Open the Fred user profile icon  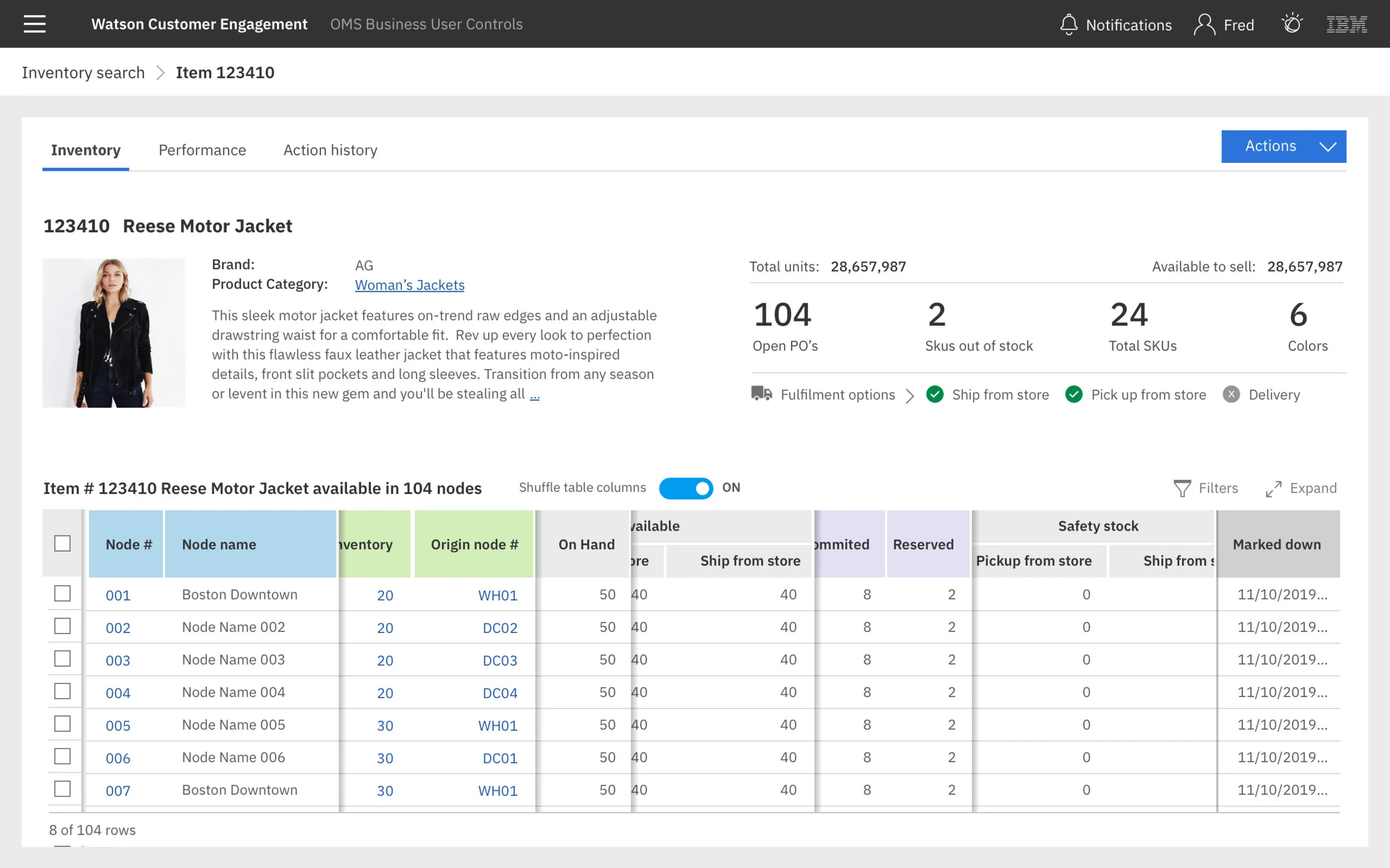(1204, 24)
